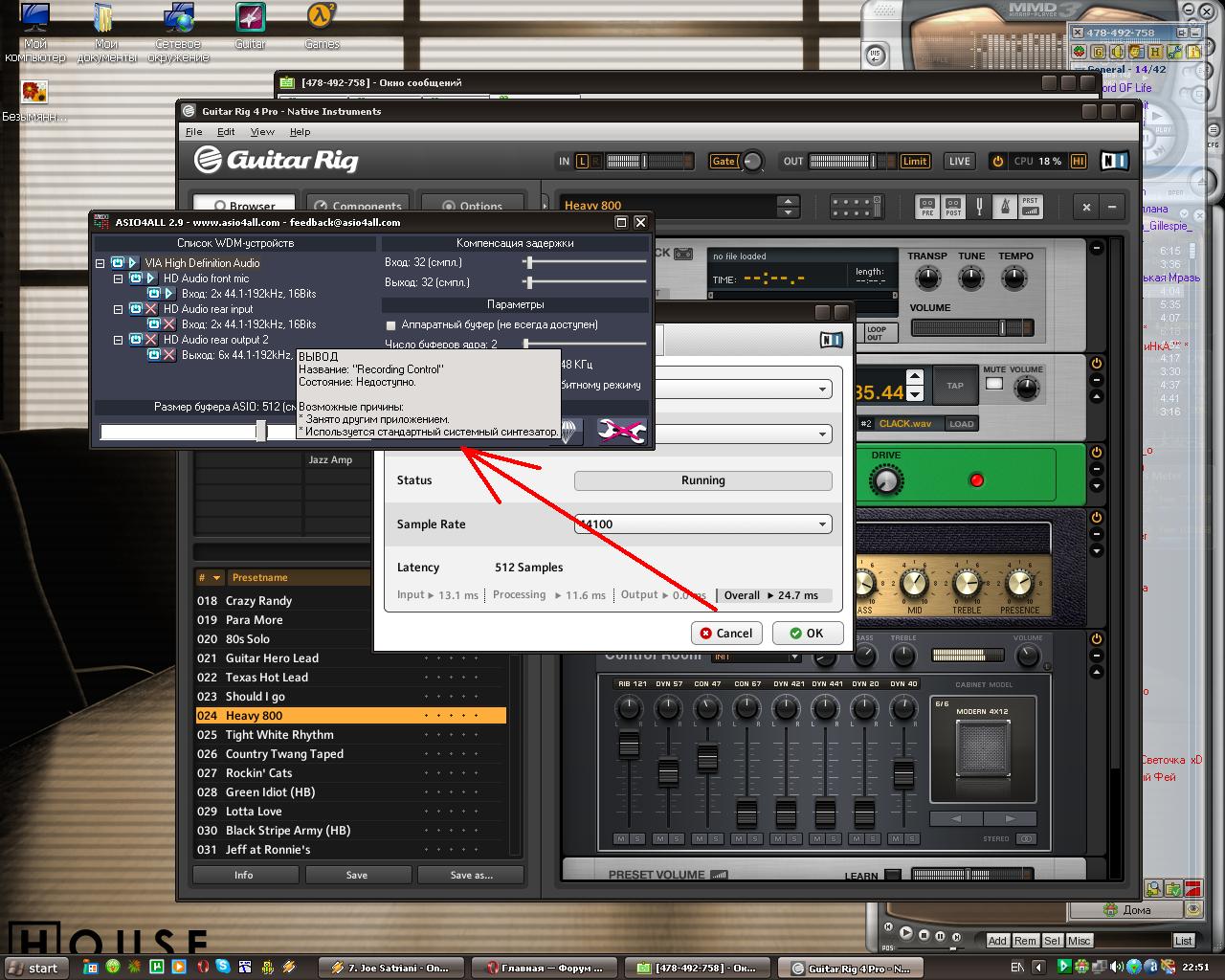Open the File menu
The height and width of the screenshot is (980, 1225).
point(193,132)
